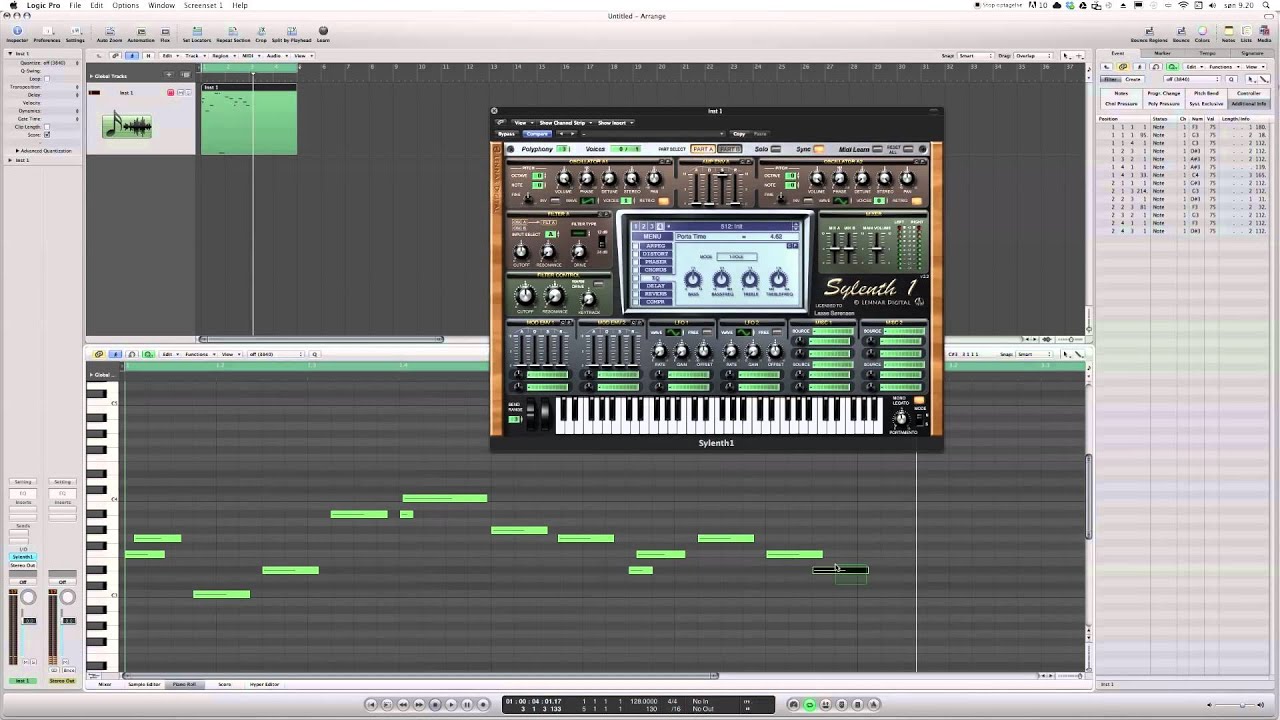Switch to the Mixer tab
This screenshot has width=1280, height=720.
coord(105,684)
